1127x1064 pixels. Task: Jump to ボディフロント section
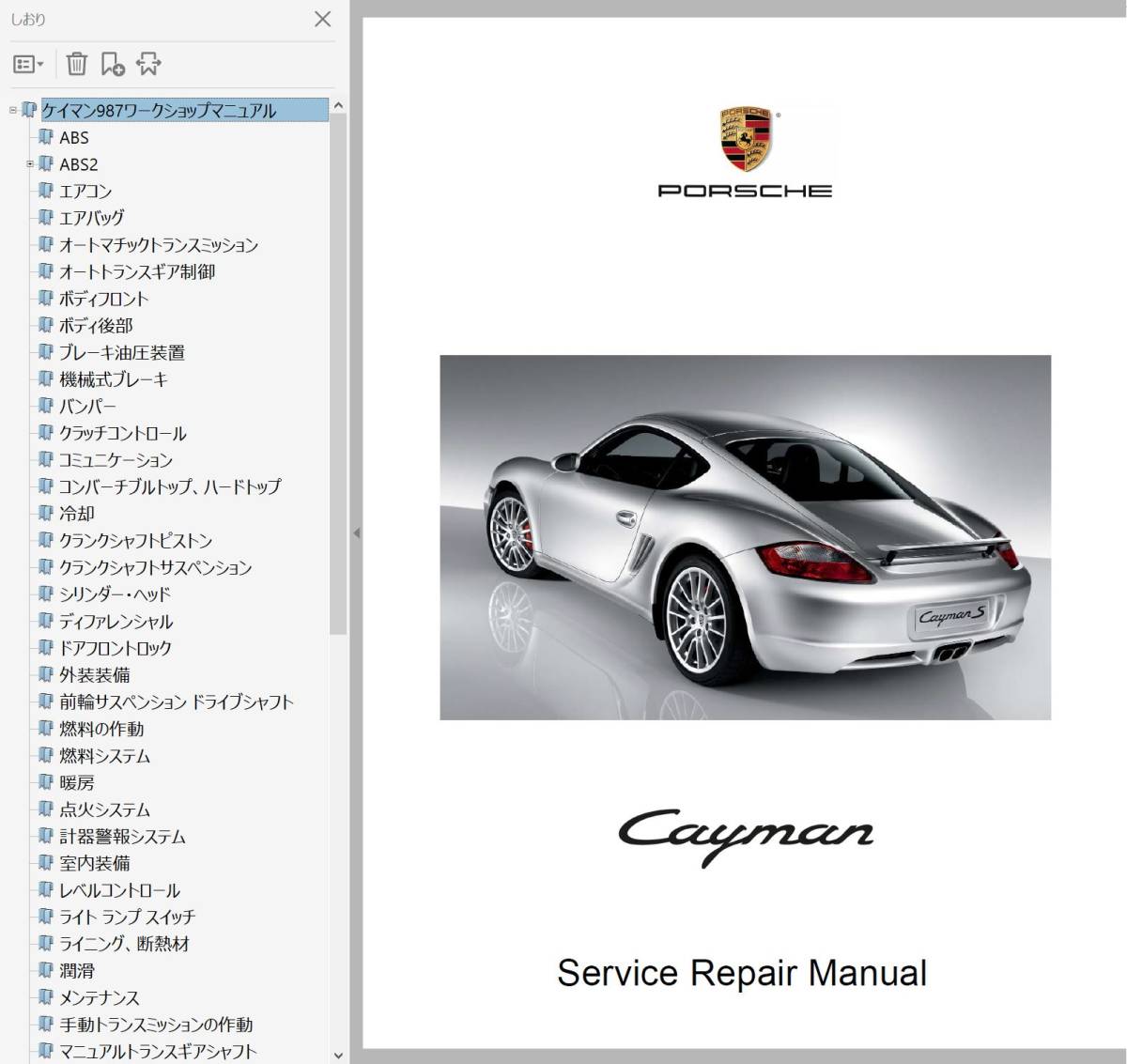tap(103, 299)
